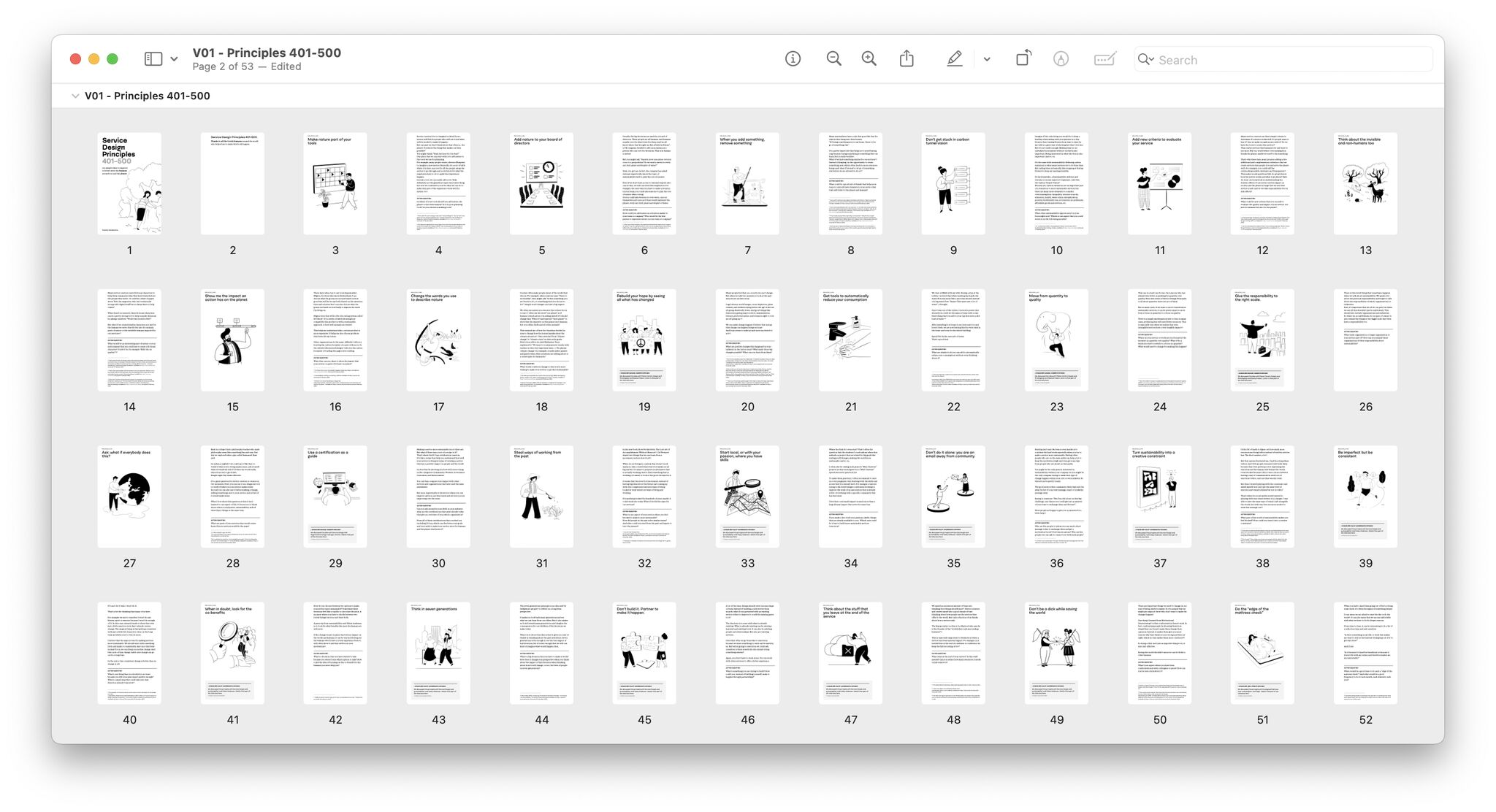Open the Share menu icon
This screenshot has width=1496, height=812.
point(907,59)
